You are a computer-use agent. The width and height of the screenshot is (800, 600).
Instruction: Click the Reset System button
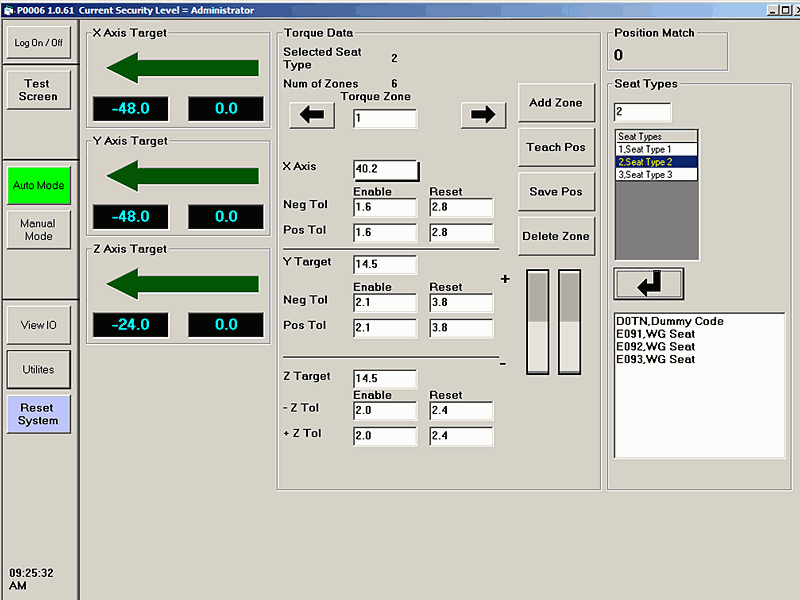[39, 414]
